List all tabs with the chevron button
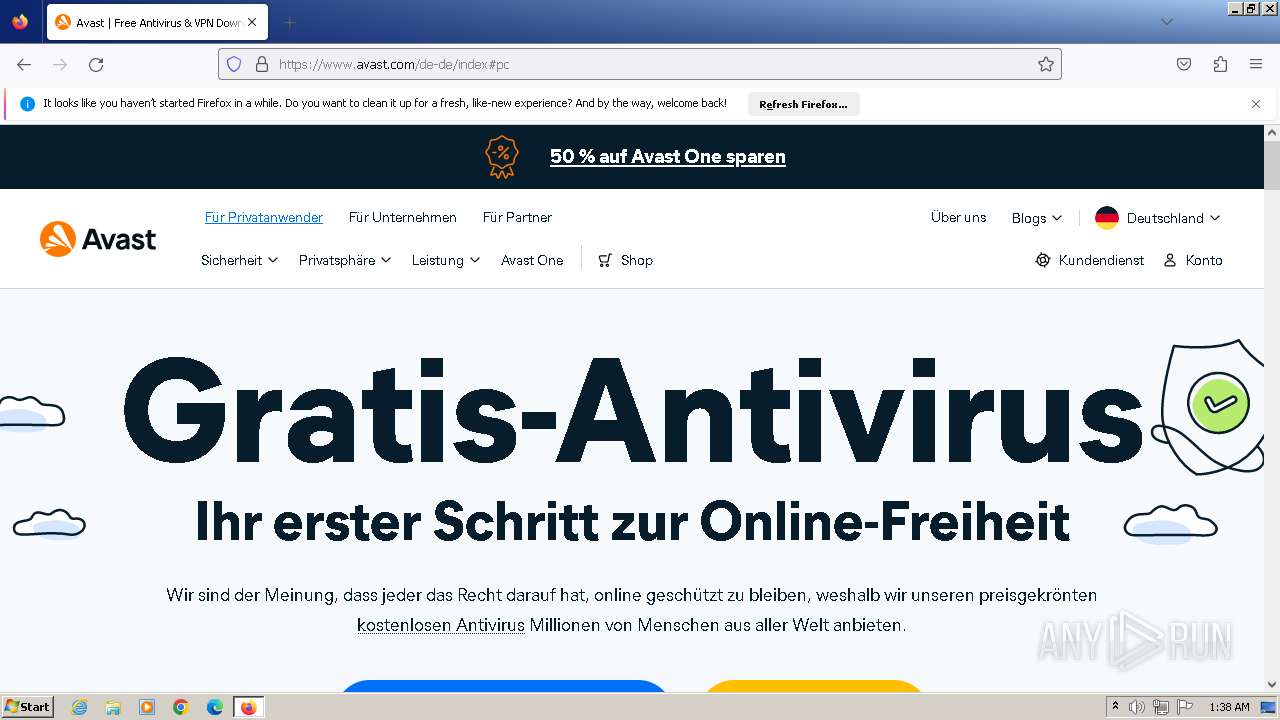1280x720 pixels. [1166, 22]
